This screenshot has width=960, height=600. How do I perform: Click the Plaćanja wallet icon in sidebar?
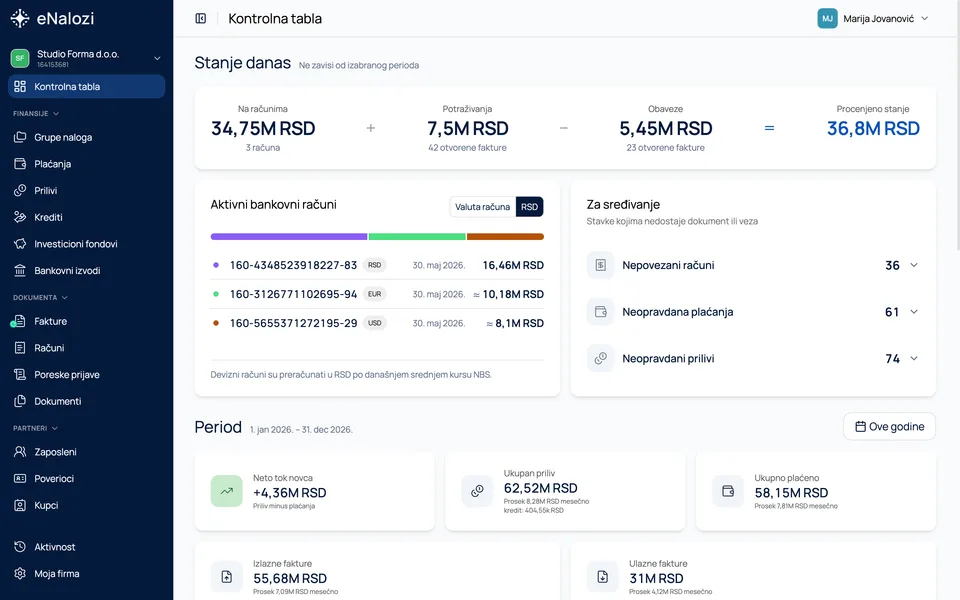(x=20, y=163)
